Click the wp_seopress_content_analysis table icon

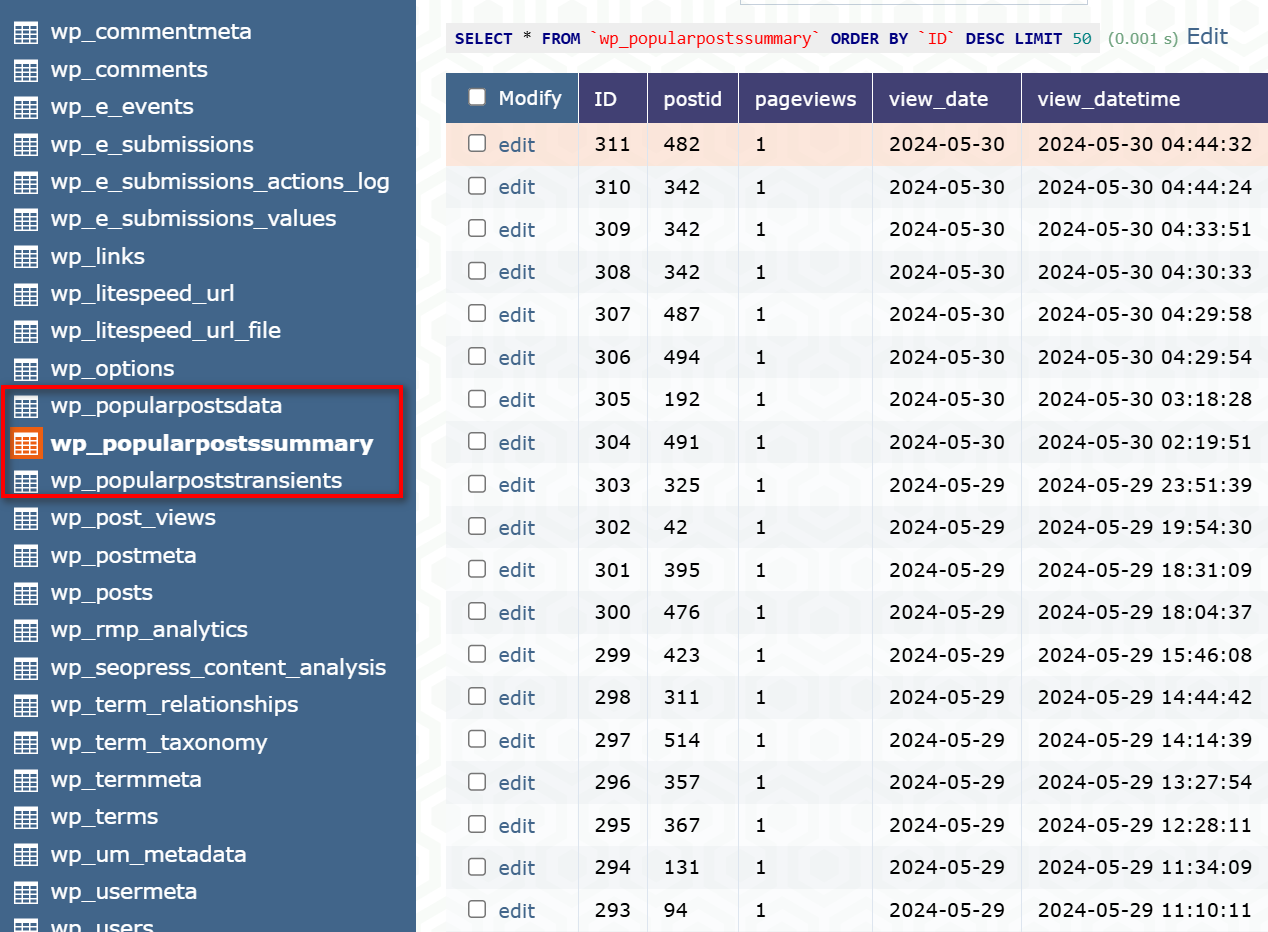[26, 668]
